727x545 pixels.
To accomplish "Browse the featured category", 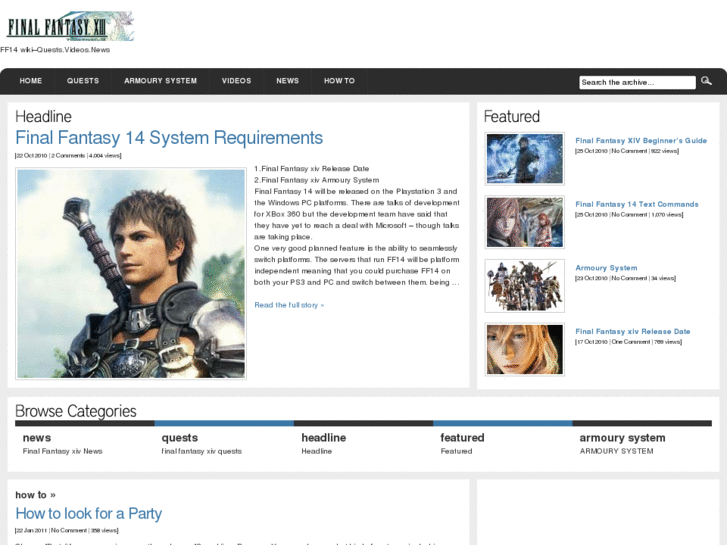I will [462, 438].
